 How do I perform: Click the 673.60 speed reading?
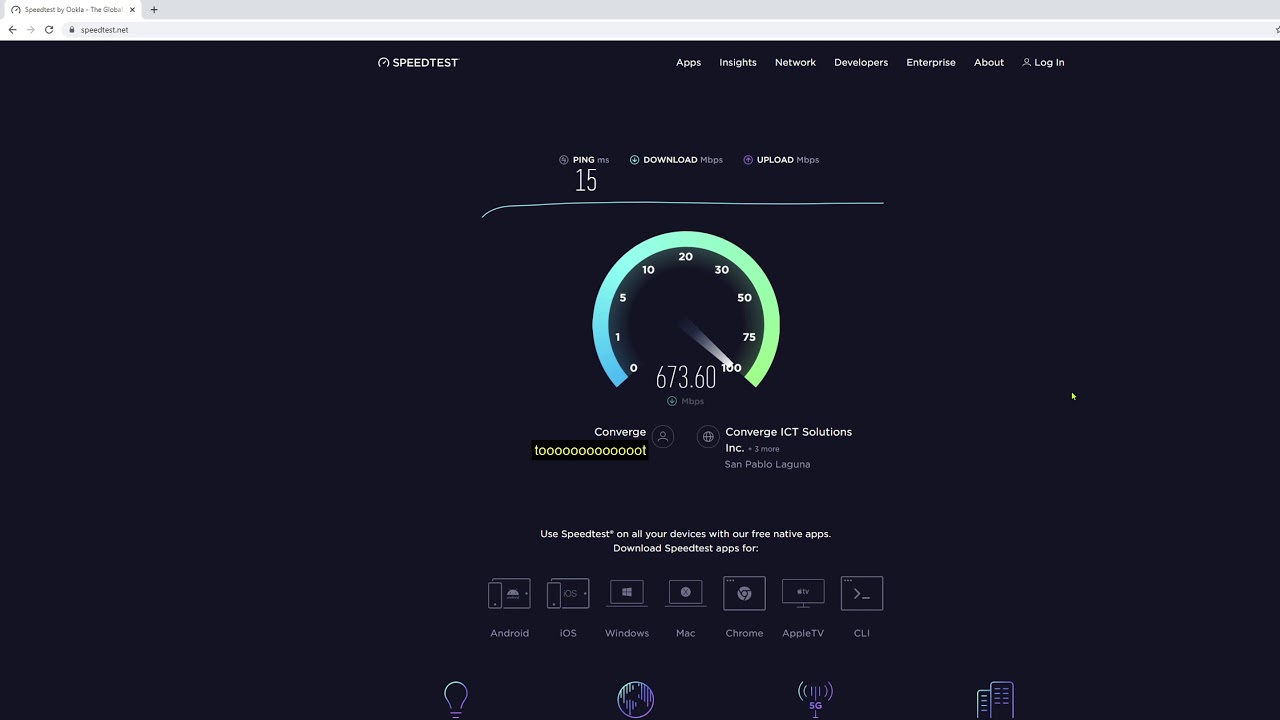pyautogui.click(x=686, y=378)
